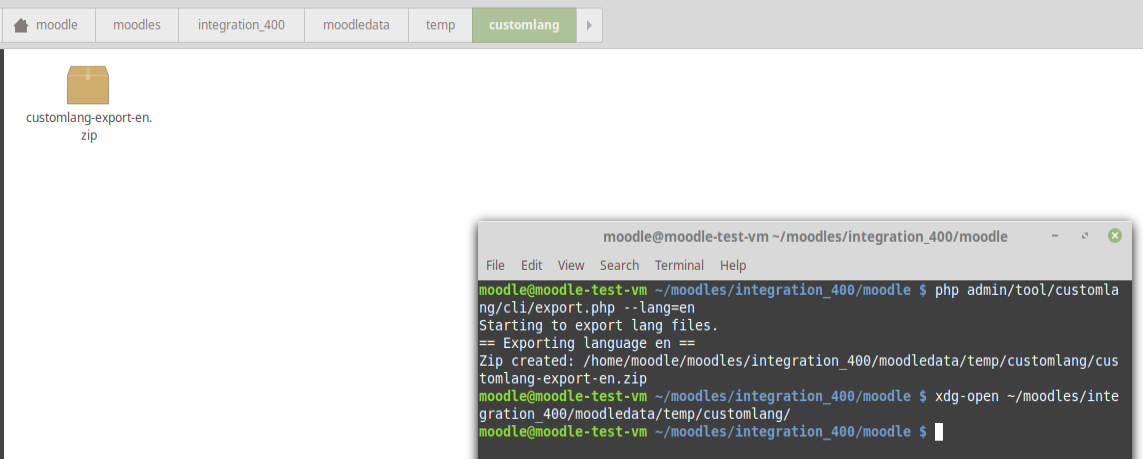Open the customlang-export-en.zip archive icon

point(87,85)
